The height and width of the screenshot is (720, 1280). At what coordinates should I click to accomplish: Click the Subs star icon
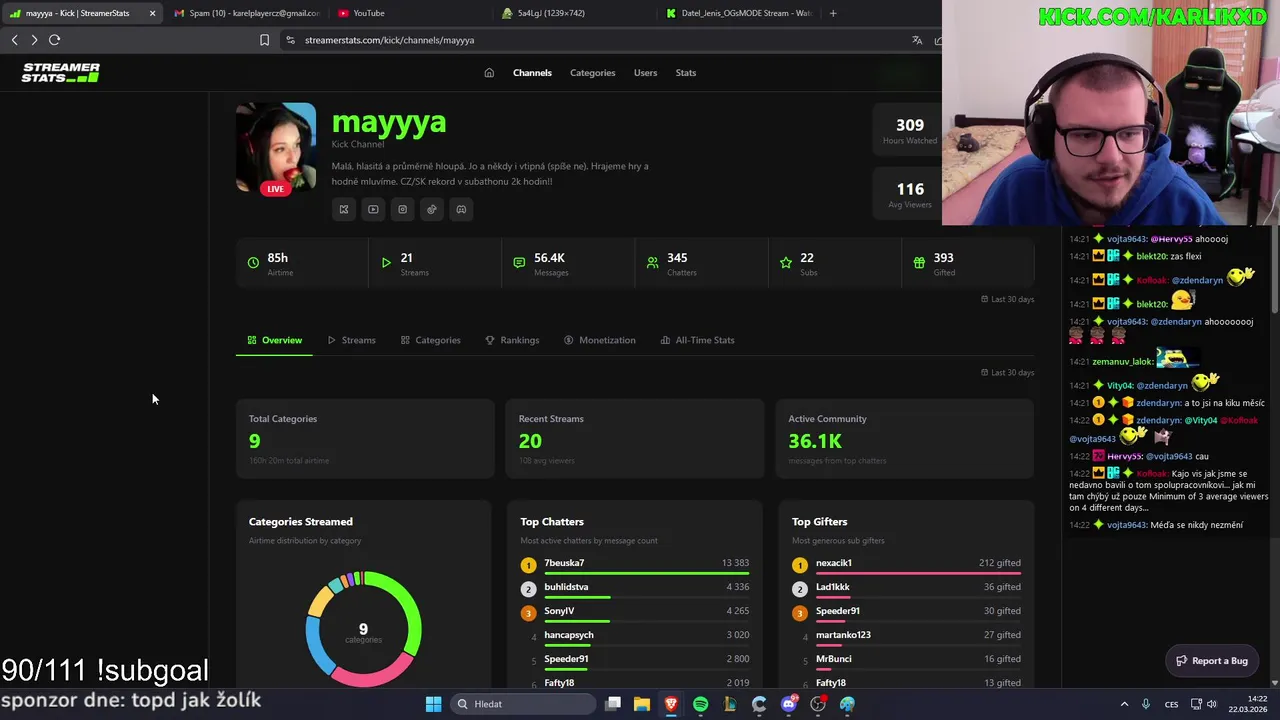[x=786, y=263]
